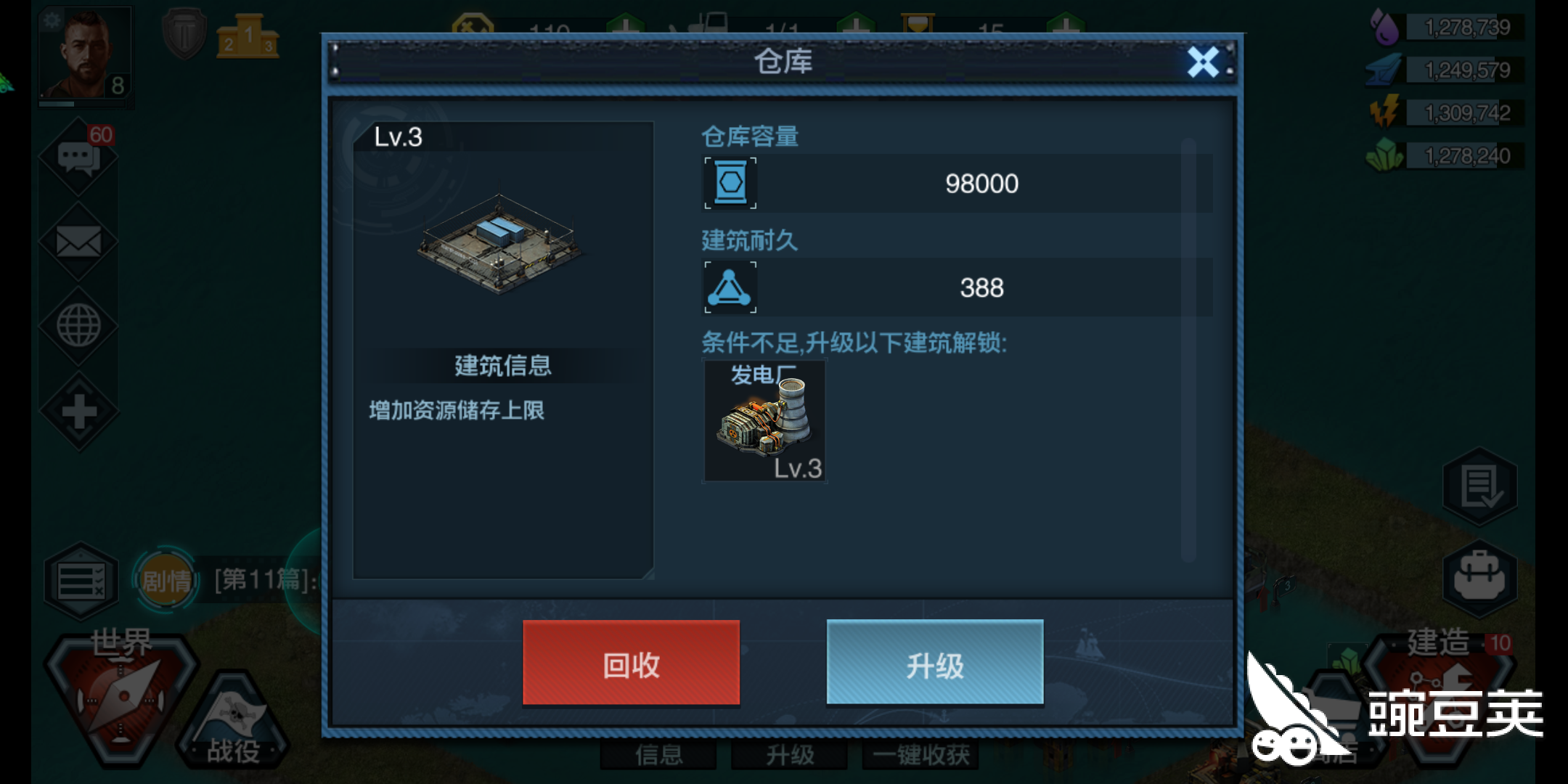Click the plus expand icon on left sidebar
The width and height of the screenshot is (1568, 784).
(78, 412)
